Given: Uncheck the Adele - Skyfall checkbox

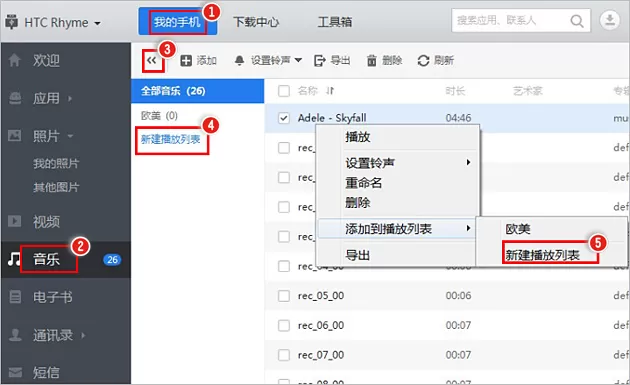Looking at the screenshot, I should point(284,118).
